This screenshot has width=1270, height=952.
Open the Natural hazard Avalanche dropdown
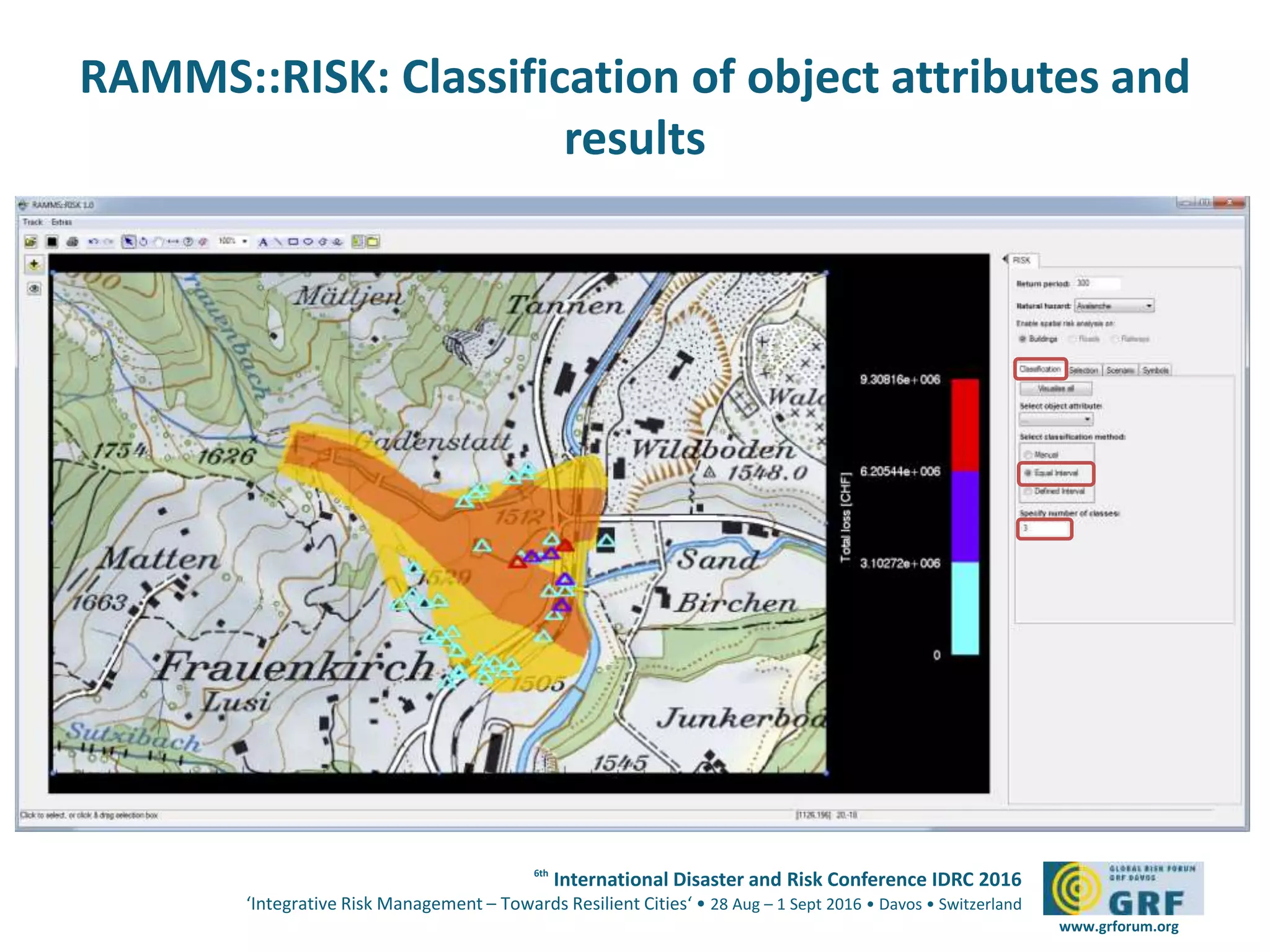1114,306
